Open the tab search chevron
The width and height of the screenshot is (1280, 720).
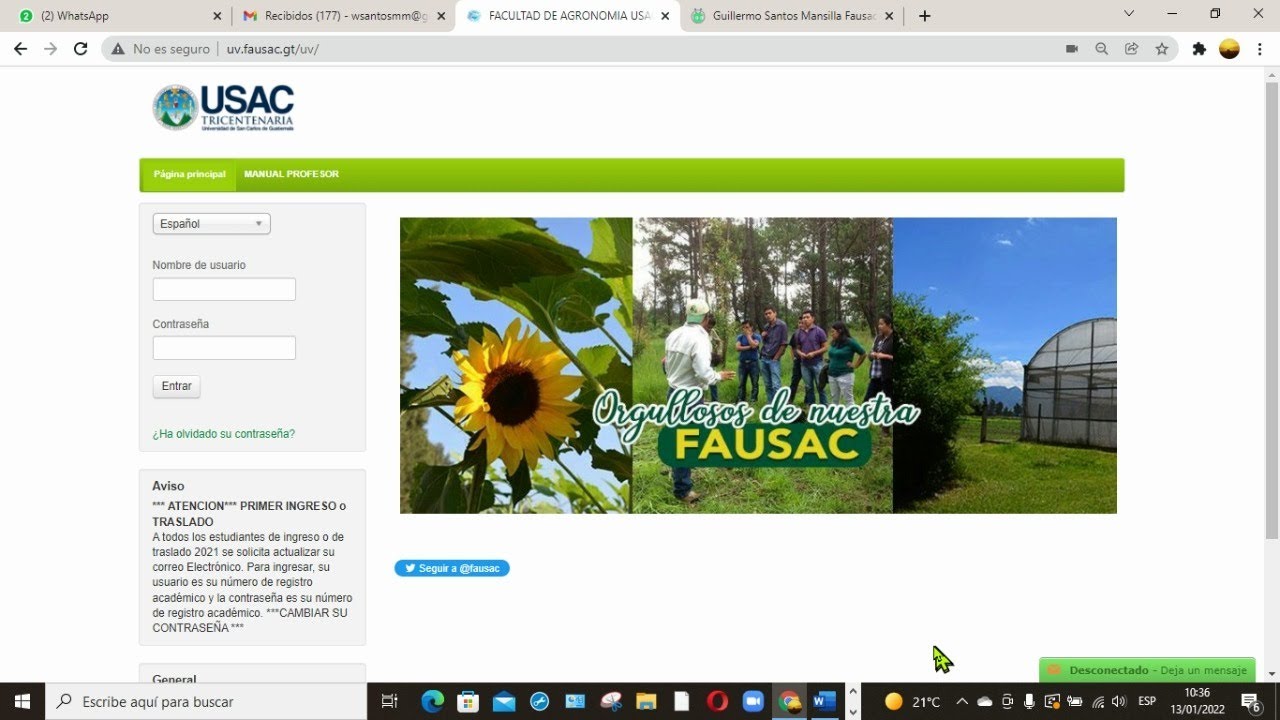click(1129, 14)
